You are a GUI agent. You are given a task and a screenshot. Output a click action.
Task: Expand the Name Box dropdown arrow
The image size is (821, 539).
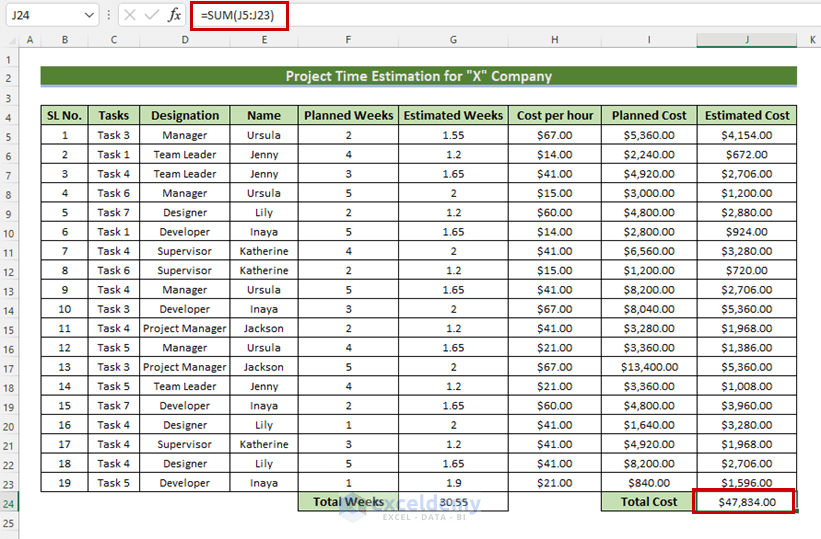tap(89, 15)
